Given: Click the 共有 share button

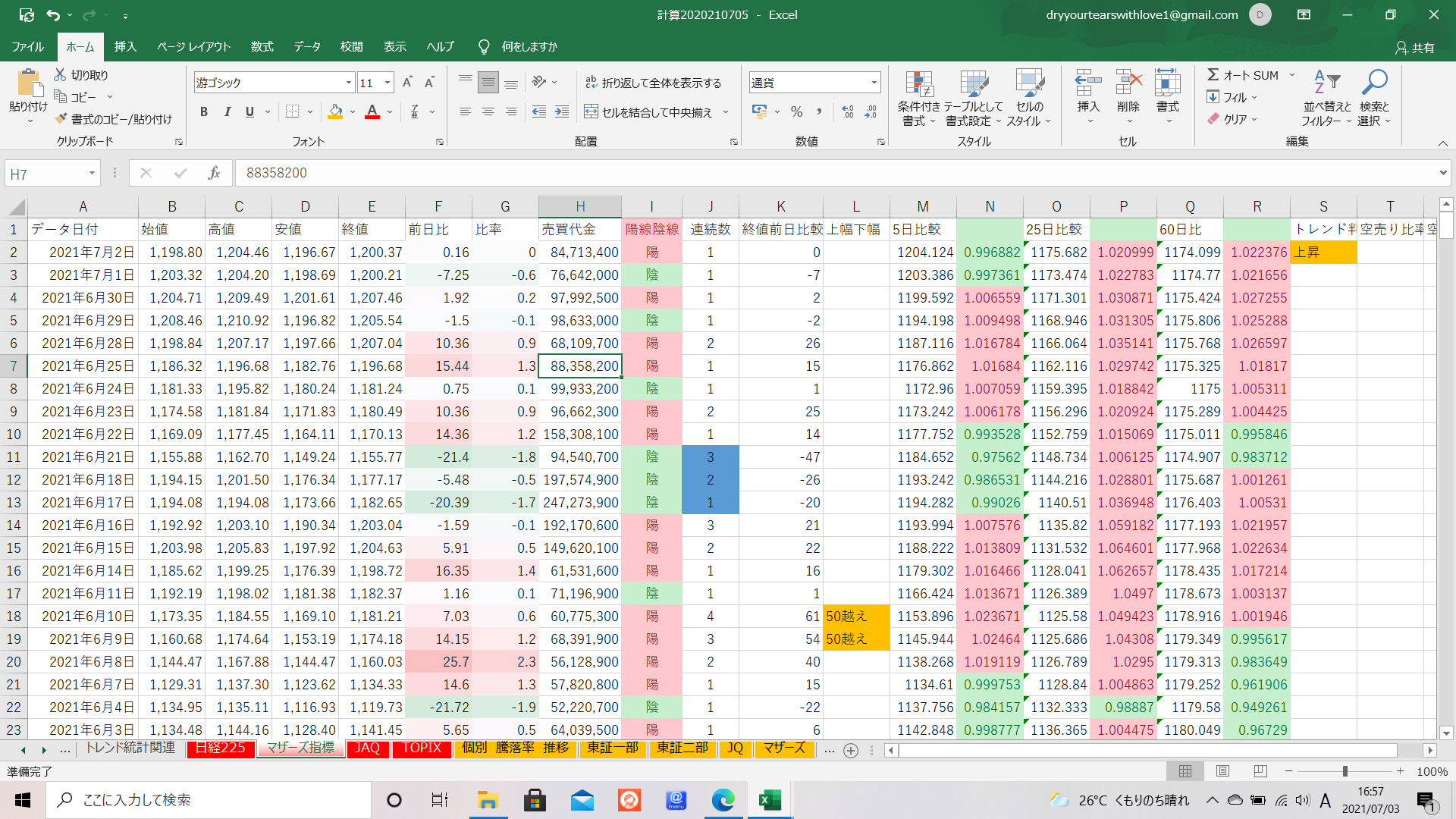Looking at the screenshot, I should click(1415, 48).
